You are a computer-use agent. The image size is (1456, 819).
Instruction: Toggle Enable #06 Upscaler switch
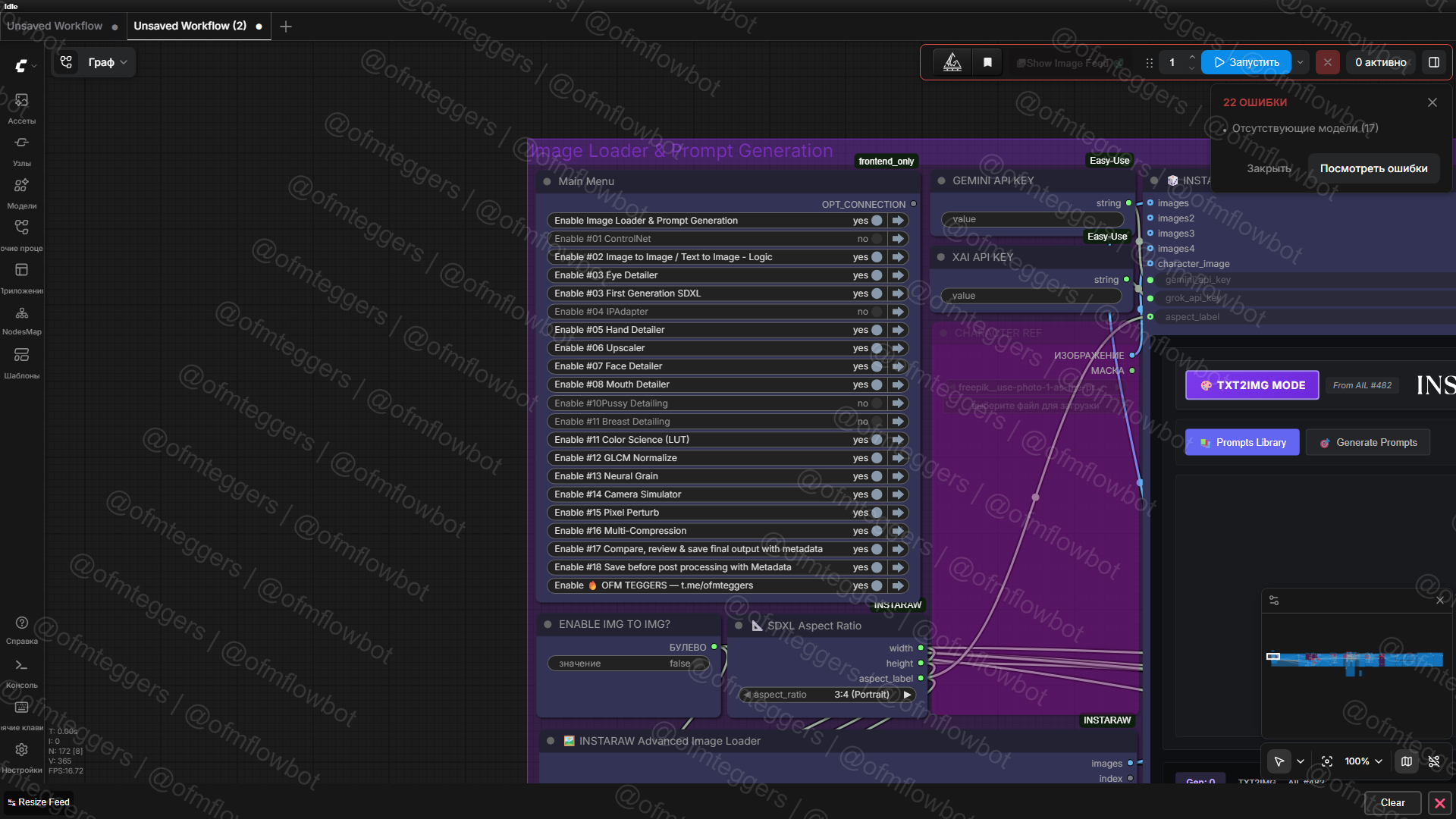click(877, 348)
